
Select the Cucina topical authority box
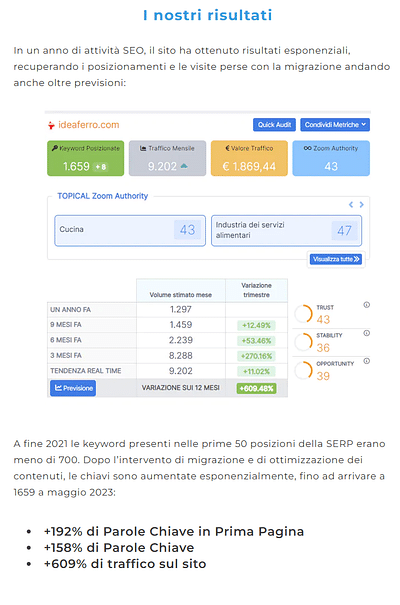click(x=130, y=230)
